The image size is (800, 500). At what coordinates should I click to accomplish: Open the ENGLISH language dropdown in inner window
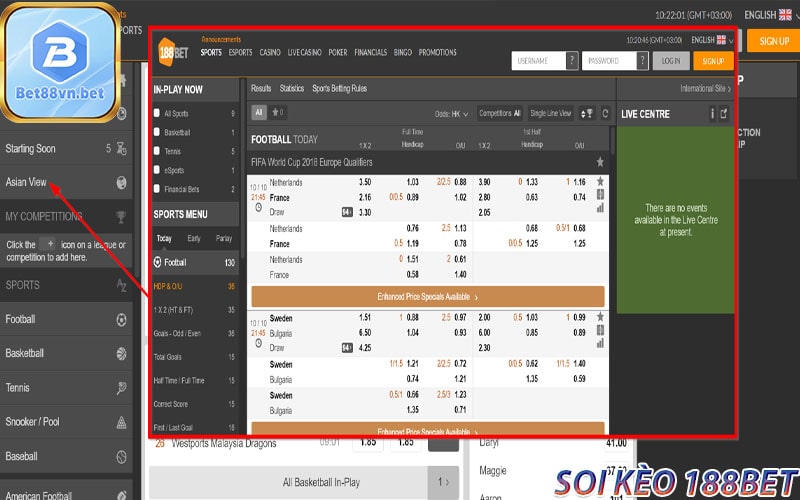(712, 40)
